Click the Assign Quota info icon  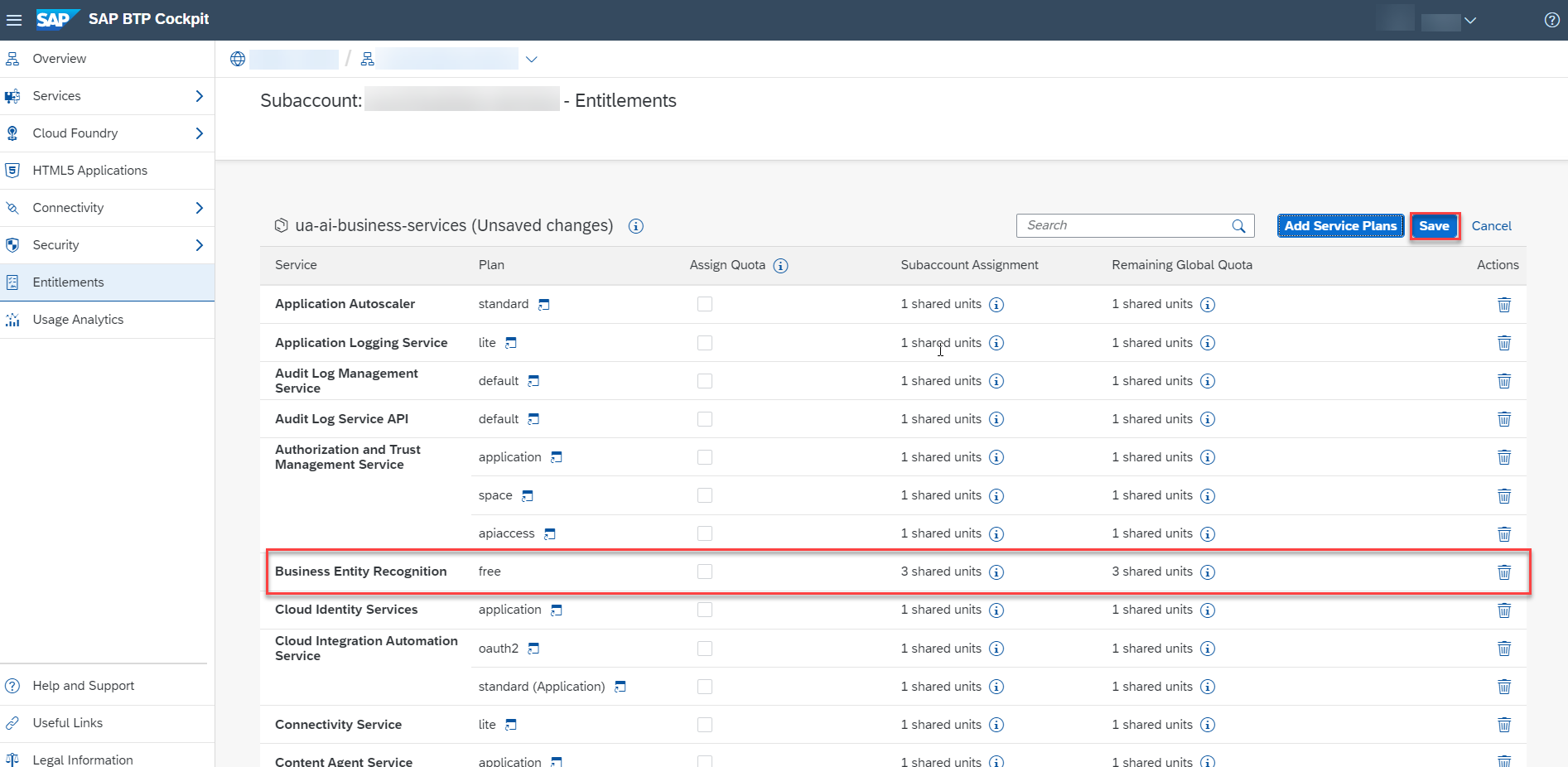(x=780, y=266)
